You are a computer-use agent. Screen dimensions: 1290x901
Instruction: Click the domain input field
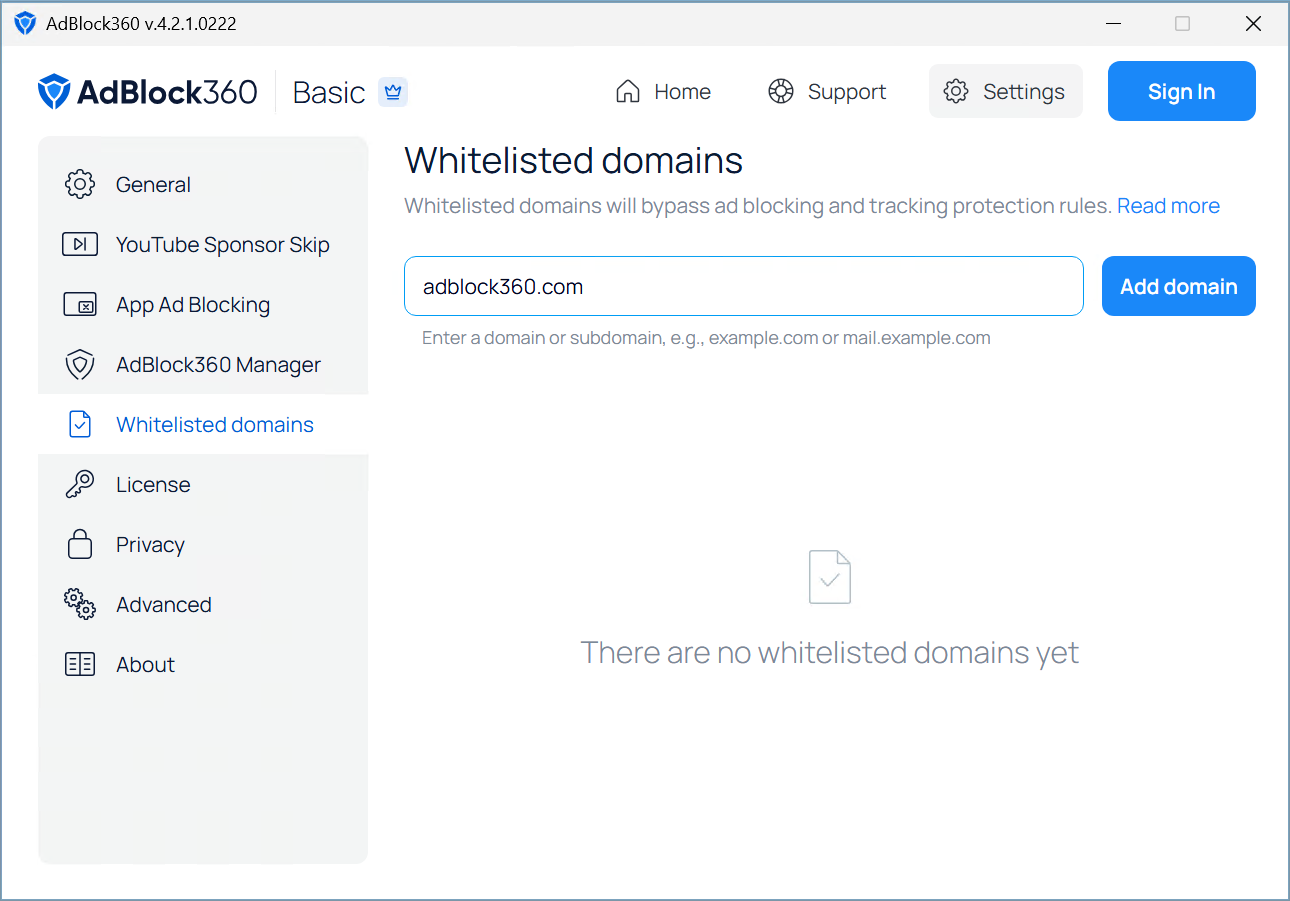744,286
